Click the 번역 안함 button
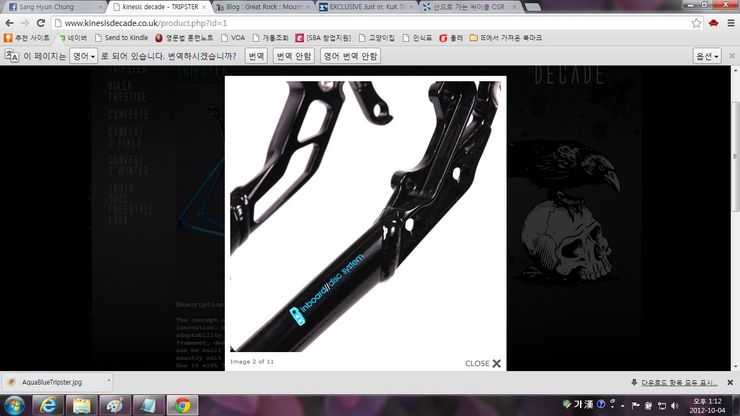This screenshot has width=740, height=416. pos(294,56)
